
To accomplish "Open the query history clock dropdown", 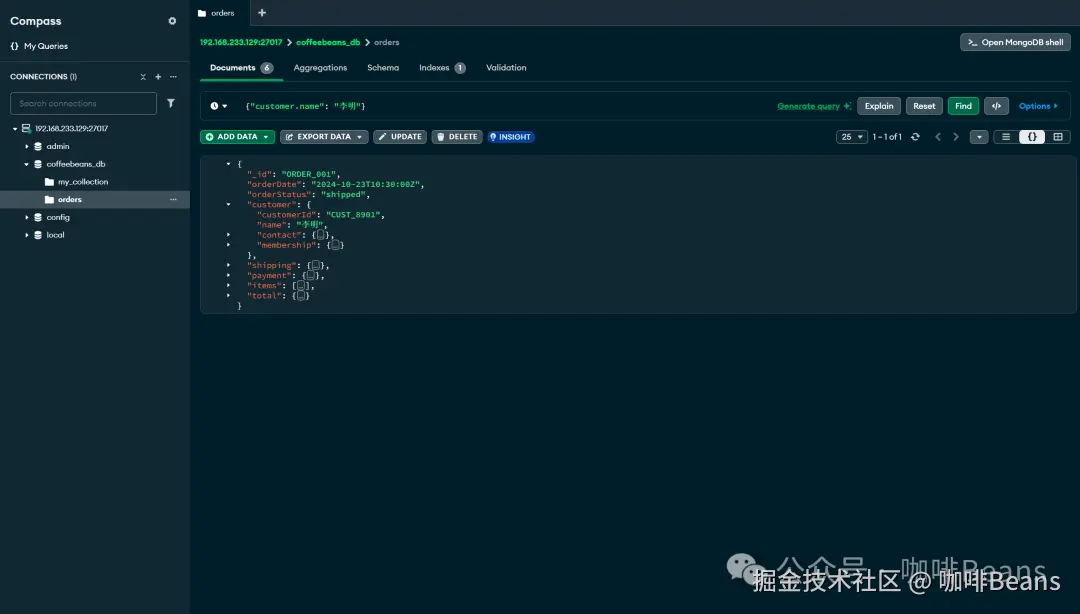I will coord(218,106).
